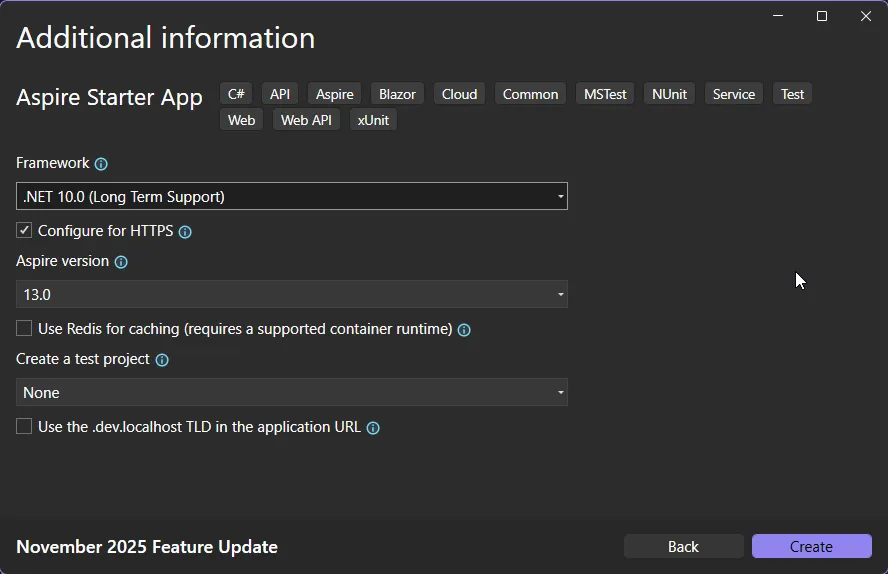The height and width of the screenshot is (574, 888).
Task: Enable the .dev.localhost TLD checkbox
Action: [24, 427]
